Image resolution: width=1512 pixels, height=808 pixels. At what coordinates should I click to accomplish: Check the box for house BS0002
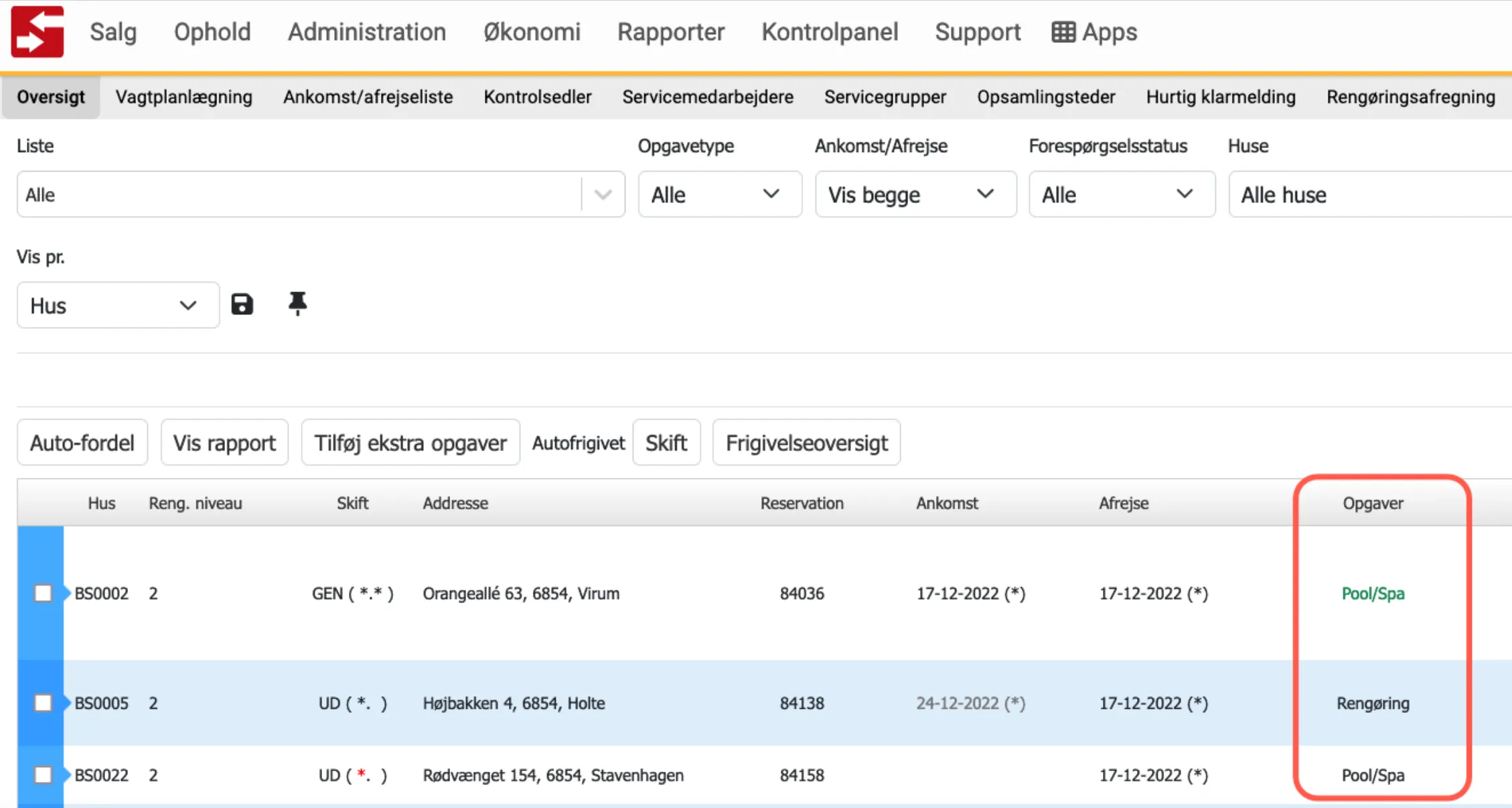(x=44, y=593)
